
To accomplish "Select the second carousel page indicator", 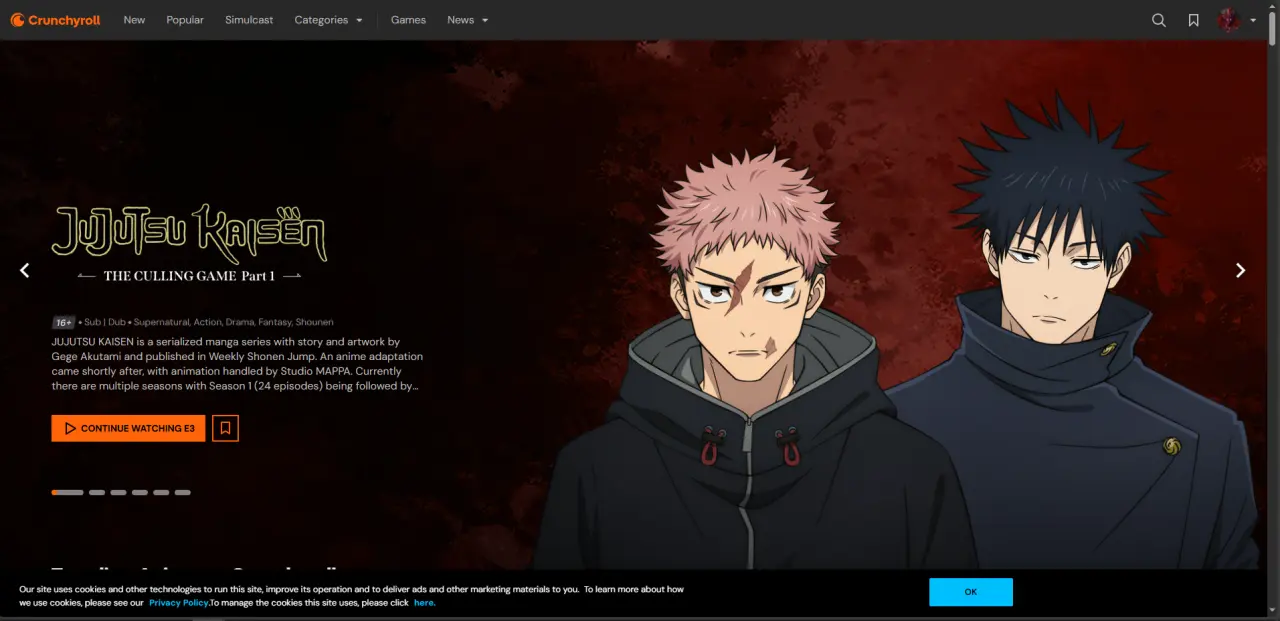I will point(97,492).
